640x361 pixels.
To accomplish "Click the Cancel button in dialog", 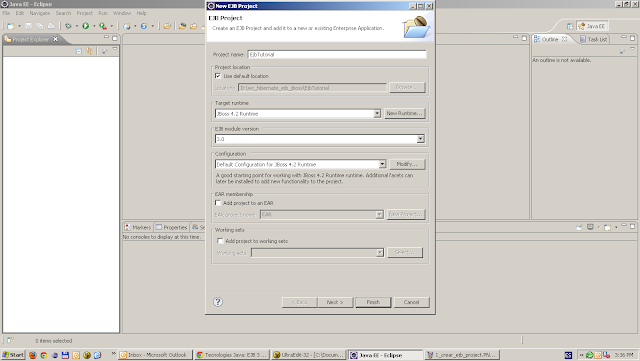I will (x=411, y=302).
